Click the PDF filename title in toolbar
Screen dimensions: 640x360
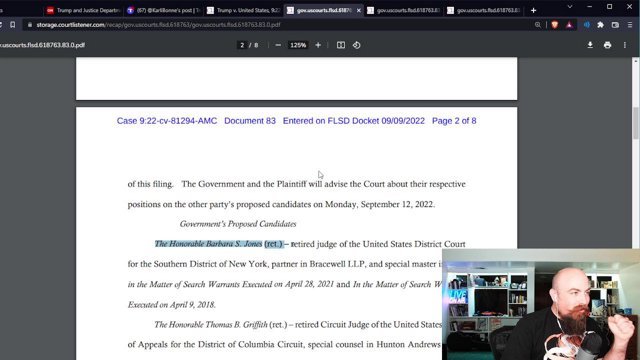coord(42,45)
